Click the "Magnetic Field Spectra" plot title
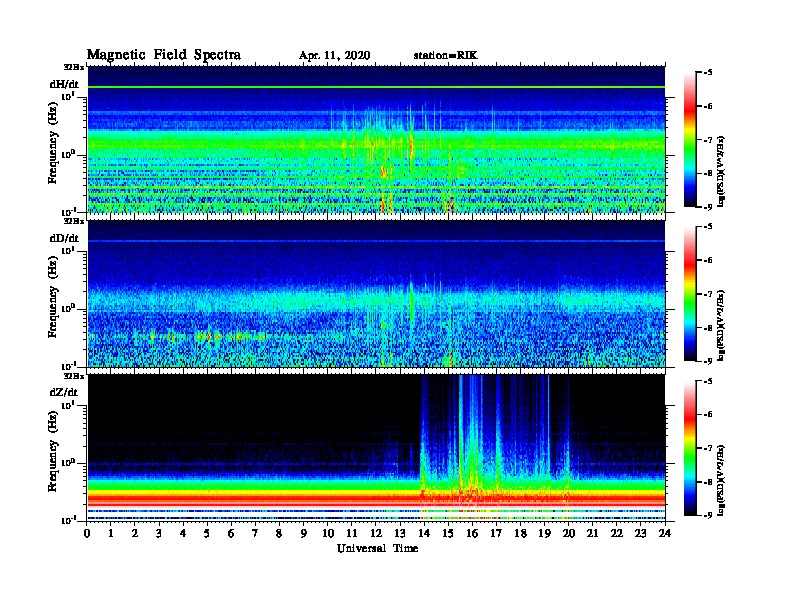The image size is (792, 612). pos(164,55)
